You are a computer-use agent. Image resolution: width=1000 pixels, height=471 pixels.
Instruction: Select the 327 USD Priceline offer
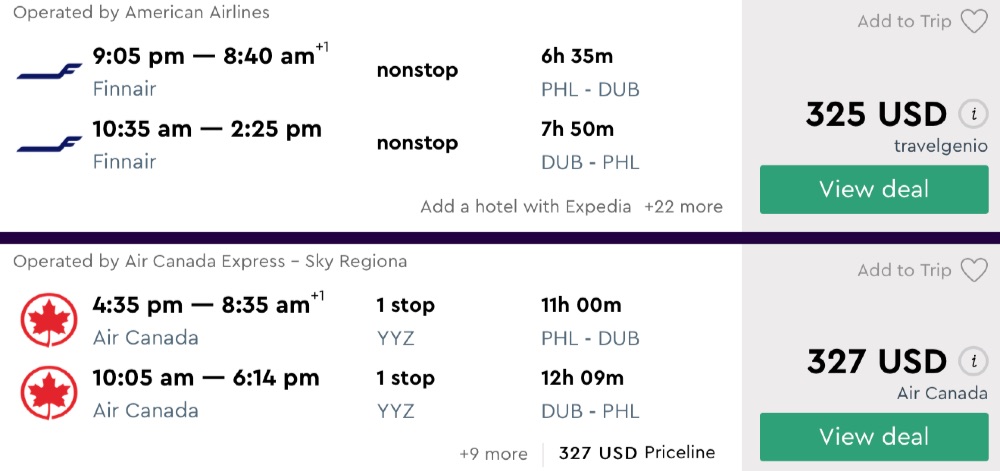tap(637, 453)
